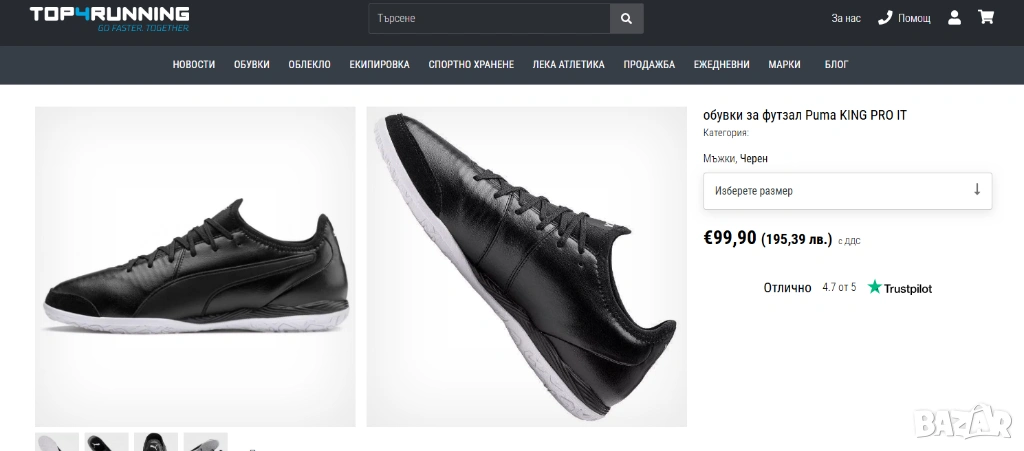Click the search magnifier icon
The height and width of the screenshot is (451, 1024).
626,18
